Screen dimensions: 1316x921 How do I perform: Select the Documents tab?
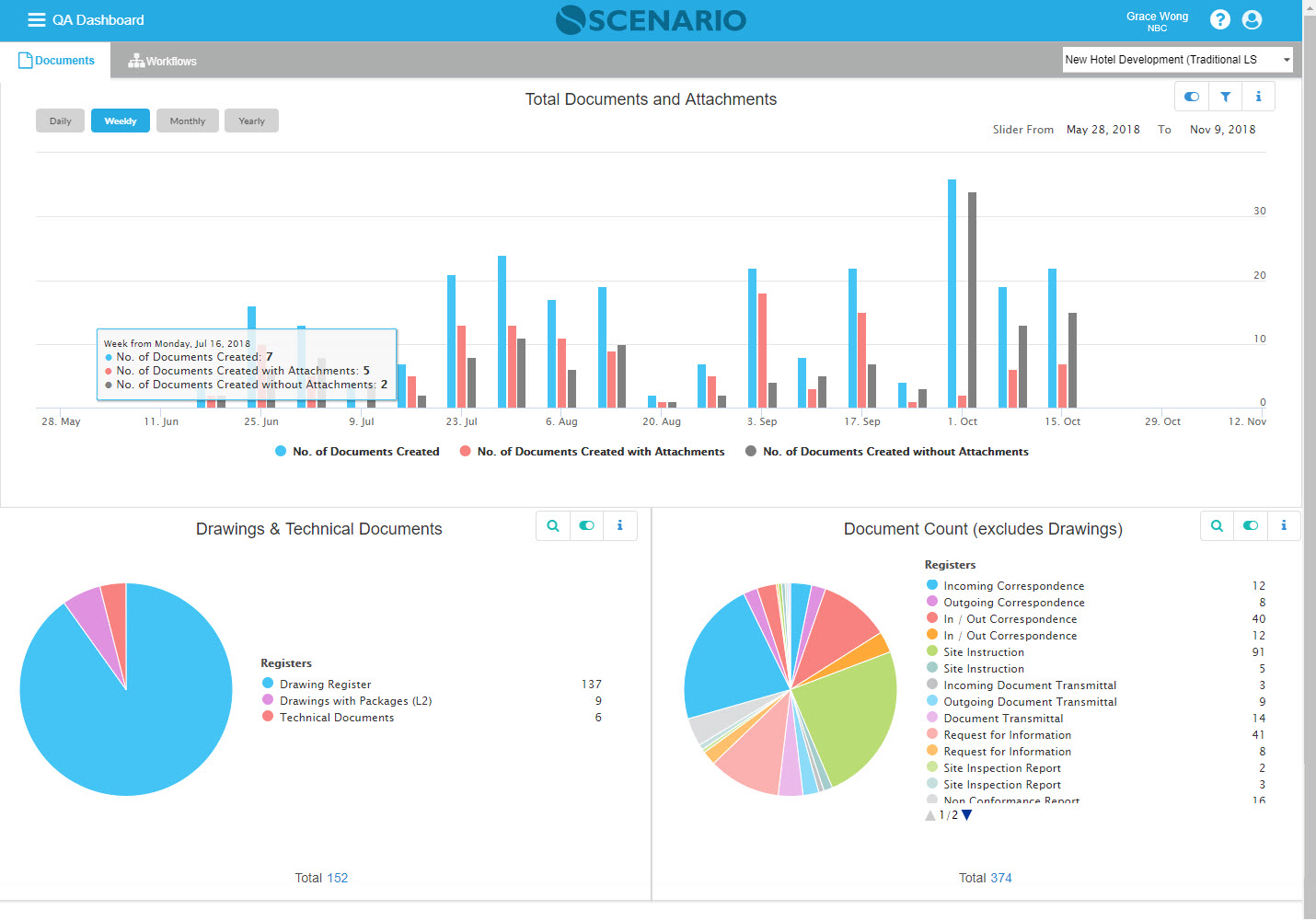click(56, 61)
